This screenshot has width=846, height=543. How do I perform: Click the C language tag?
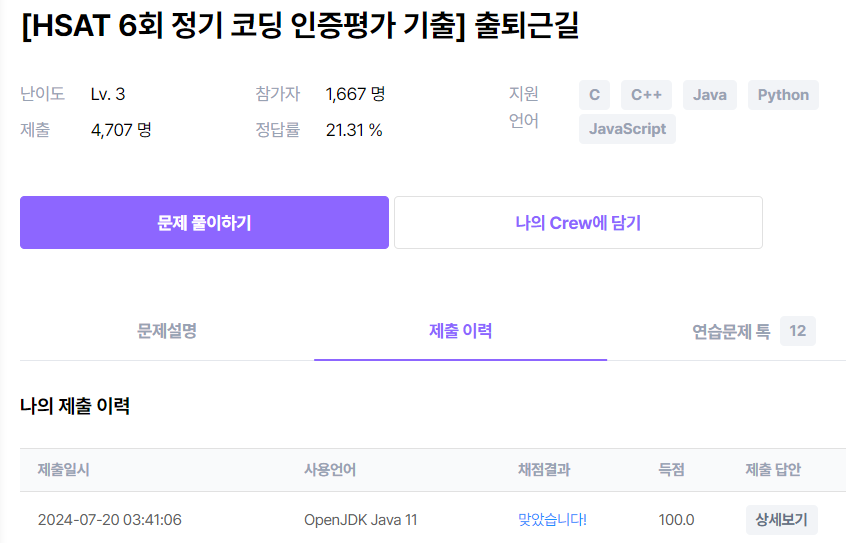tap(594, 95)
